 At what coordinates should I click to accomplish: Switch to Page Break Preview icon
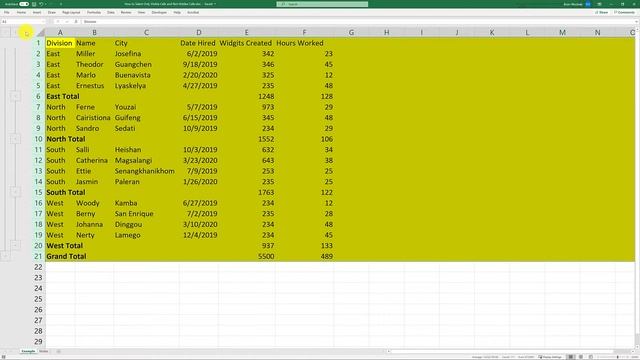click(591, 357)
